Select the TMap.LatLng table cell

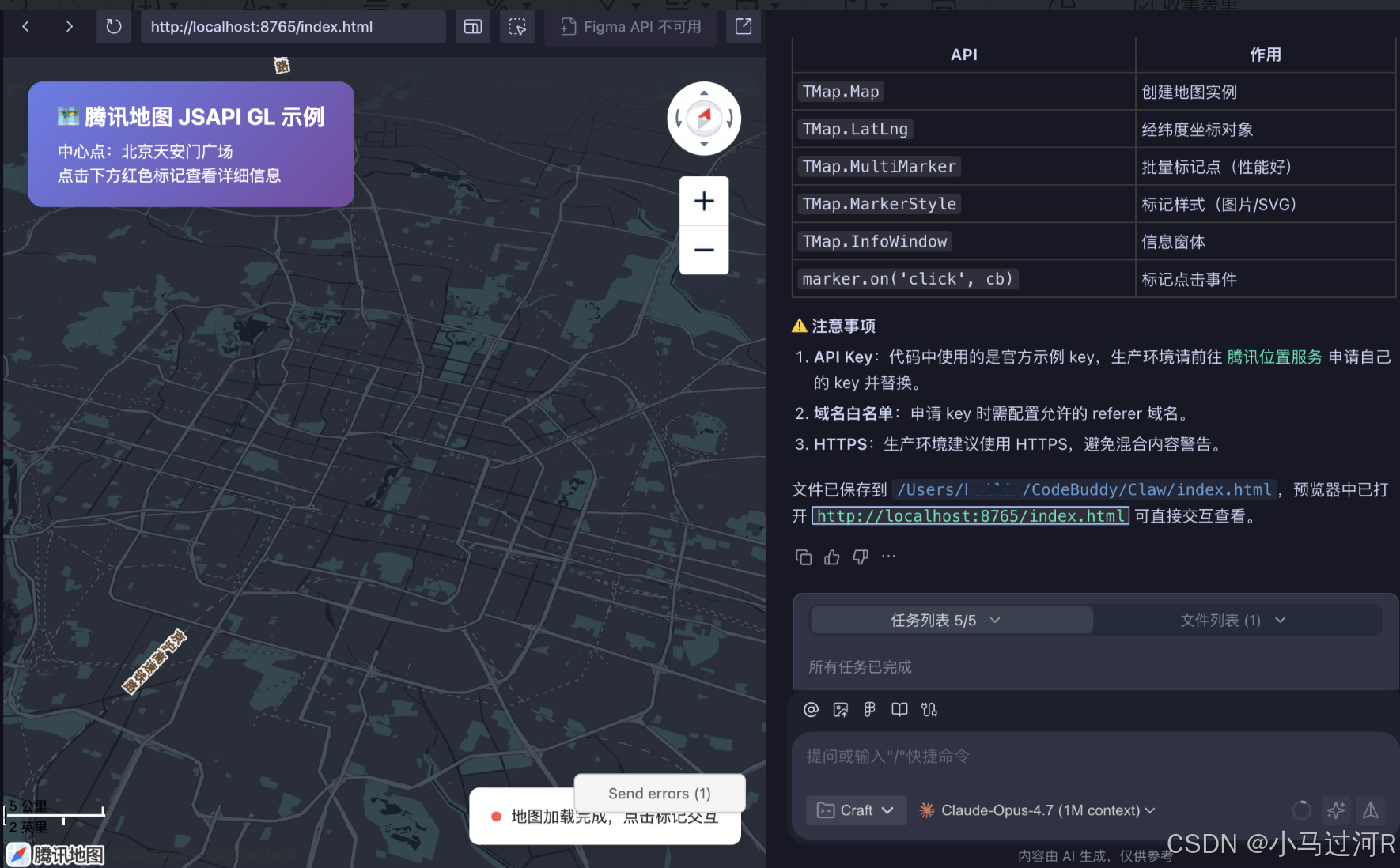963,129
